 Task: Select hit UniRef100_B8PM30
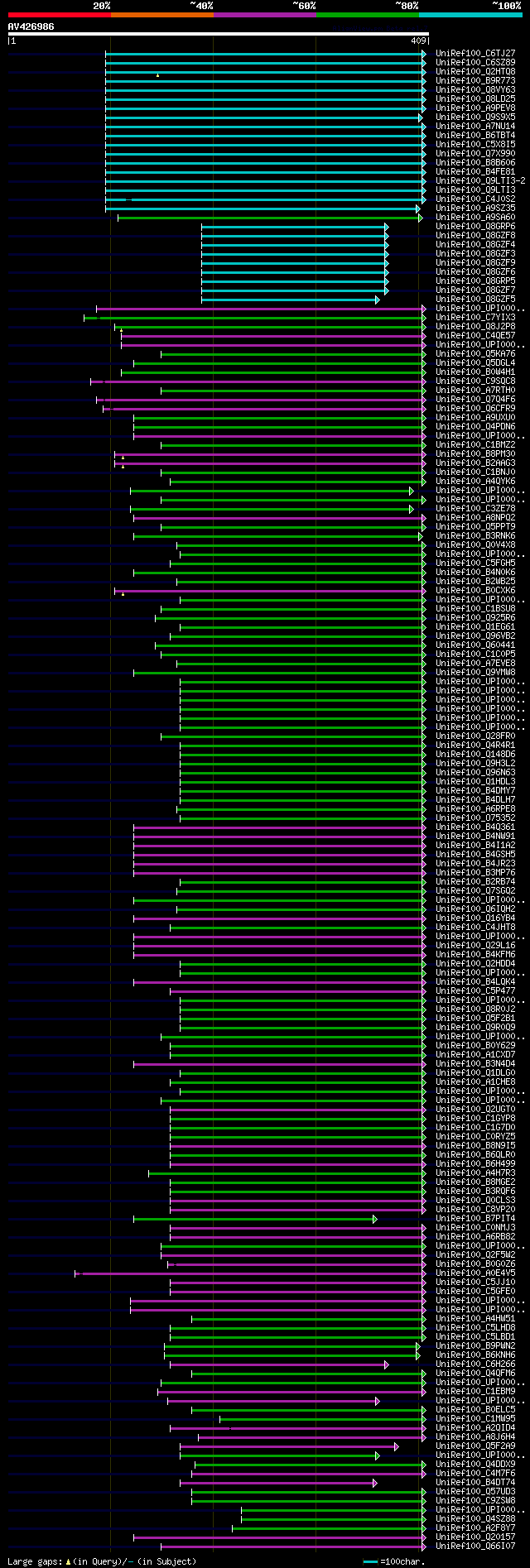tap(475, 453)
